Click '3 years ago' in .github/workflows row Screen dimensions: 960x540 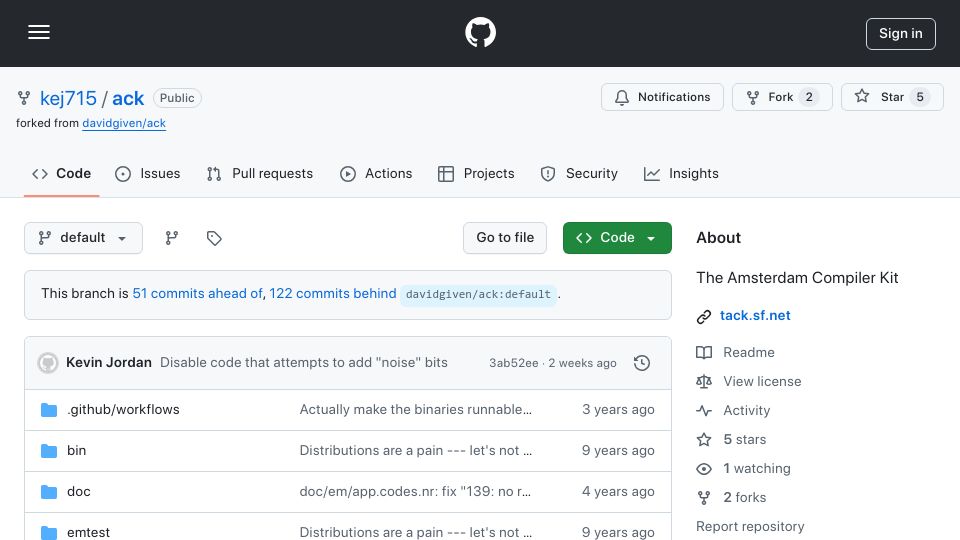618,410
